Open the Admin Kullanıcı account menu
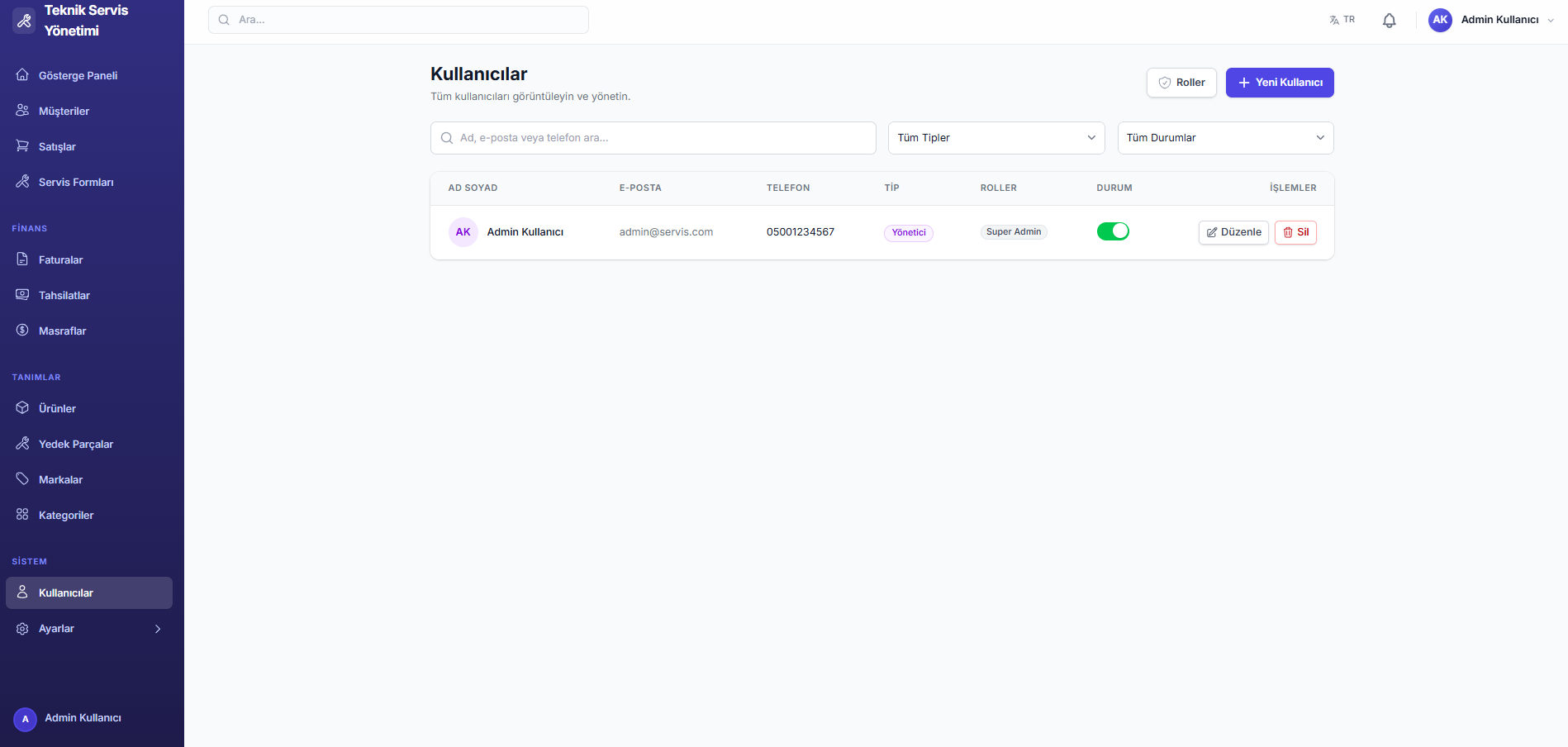1568x747 pixels. [1490, 20]
